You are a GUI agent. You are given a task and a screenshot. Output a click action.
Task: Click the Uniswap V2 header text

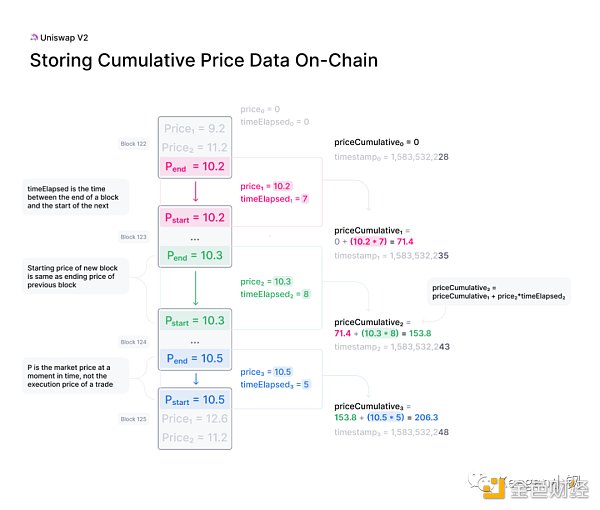63,39
